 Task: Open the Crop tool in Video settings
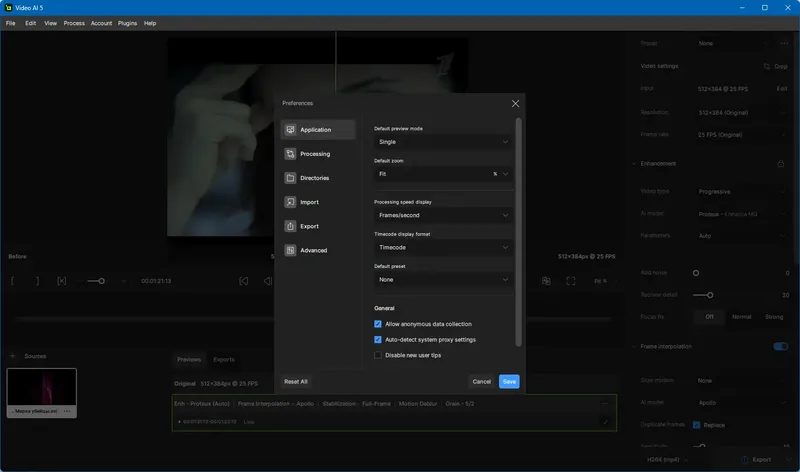pos(776,66)
